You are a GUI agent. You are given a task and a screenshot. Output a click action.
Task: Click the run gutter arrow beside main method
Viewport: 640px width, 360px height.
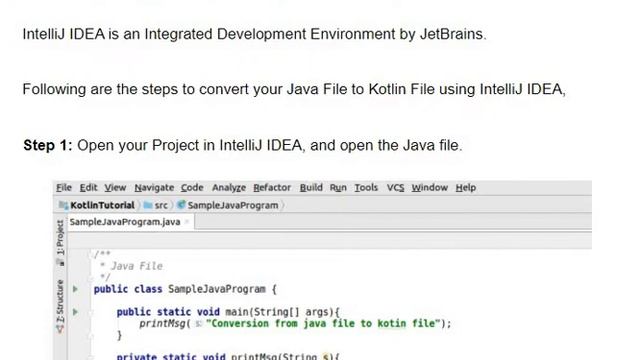pyautogui.click(x=75, y=312)
